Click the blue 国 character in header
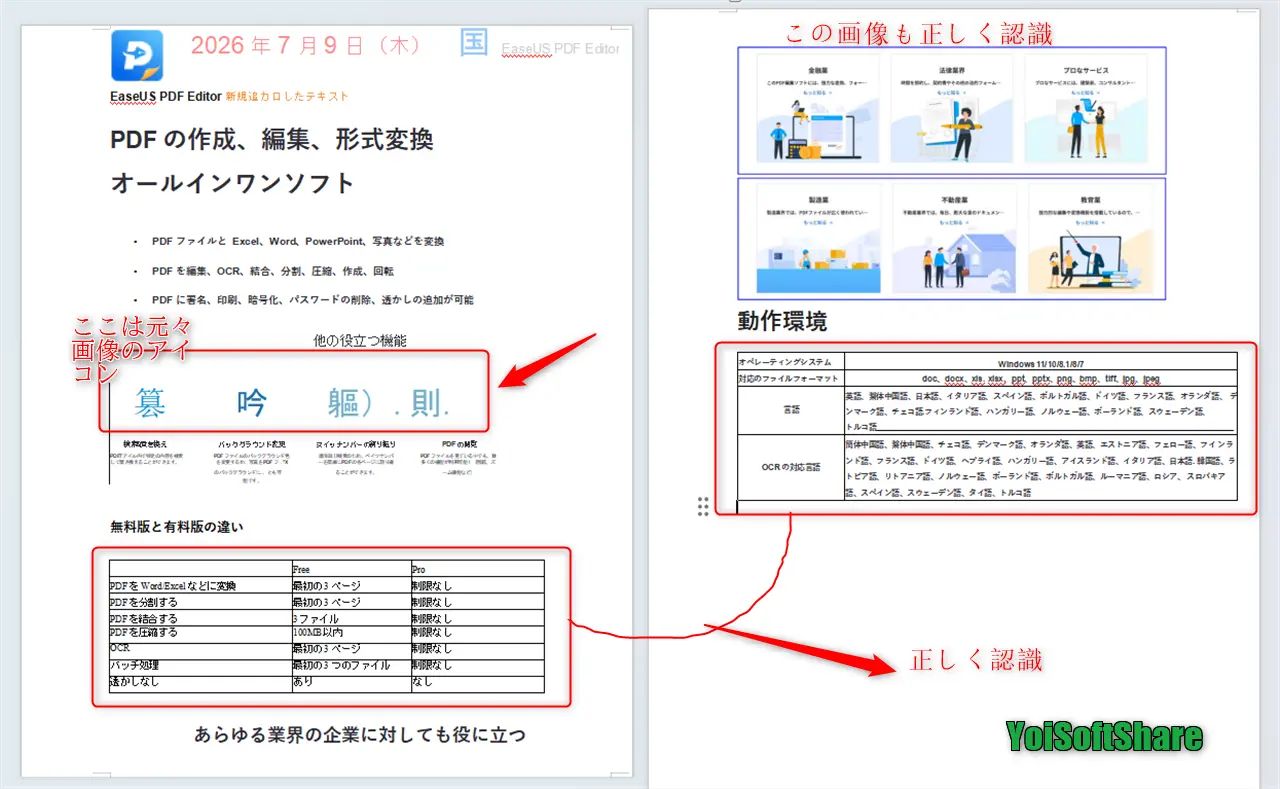1280x789 pixels. (473, 42)
